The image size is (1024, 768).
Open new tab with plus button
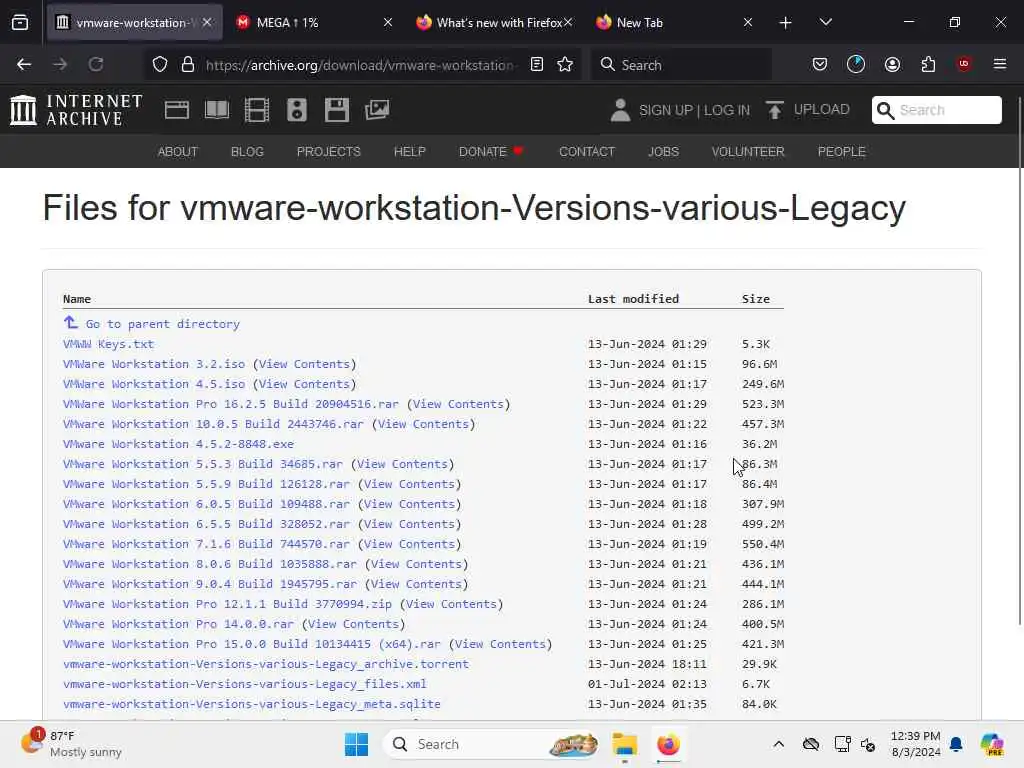click(x=786, y=23)
